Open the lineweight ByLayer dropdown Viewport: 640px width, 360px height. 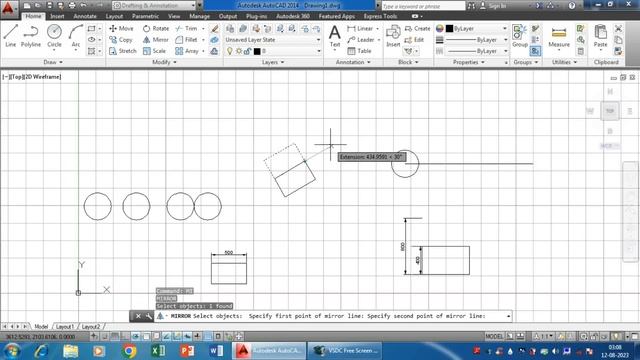click(x=476, y=40)
